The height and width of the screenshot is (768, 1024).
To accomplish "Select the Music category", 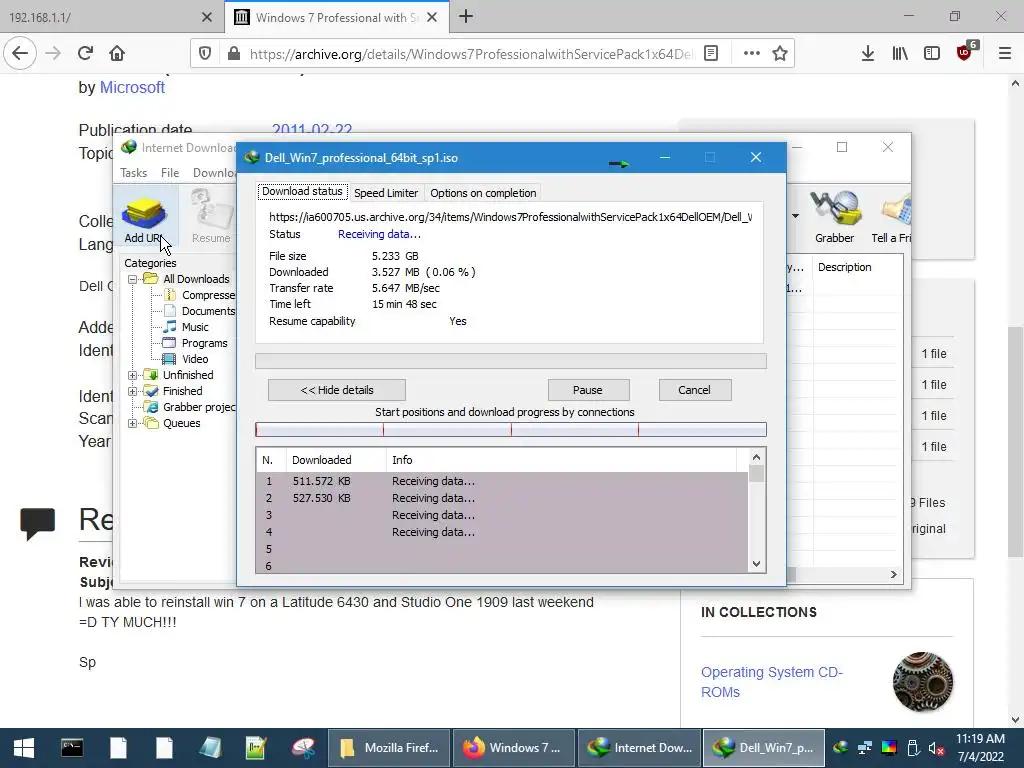I will (186, 327).
